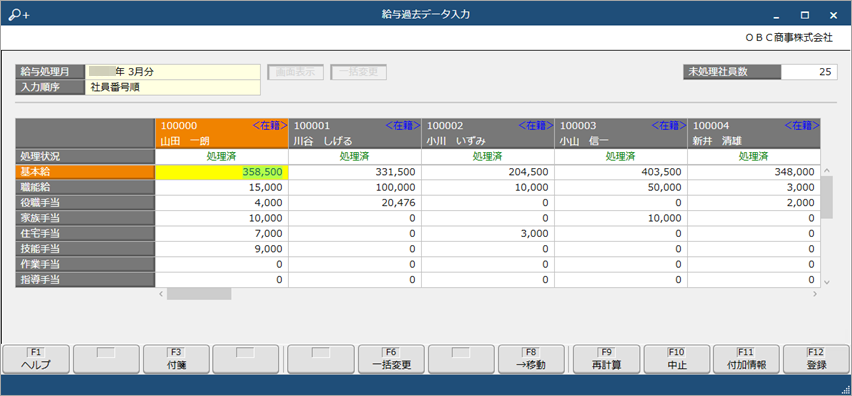This screenshot has height=396, width=852.
Task: Maximize the 給与過去データ入力 window
Action: pyautogui.click(x=805, y=15)
